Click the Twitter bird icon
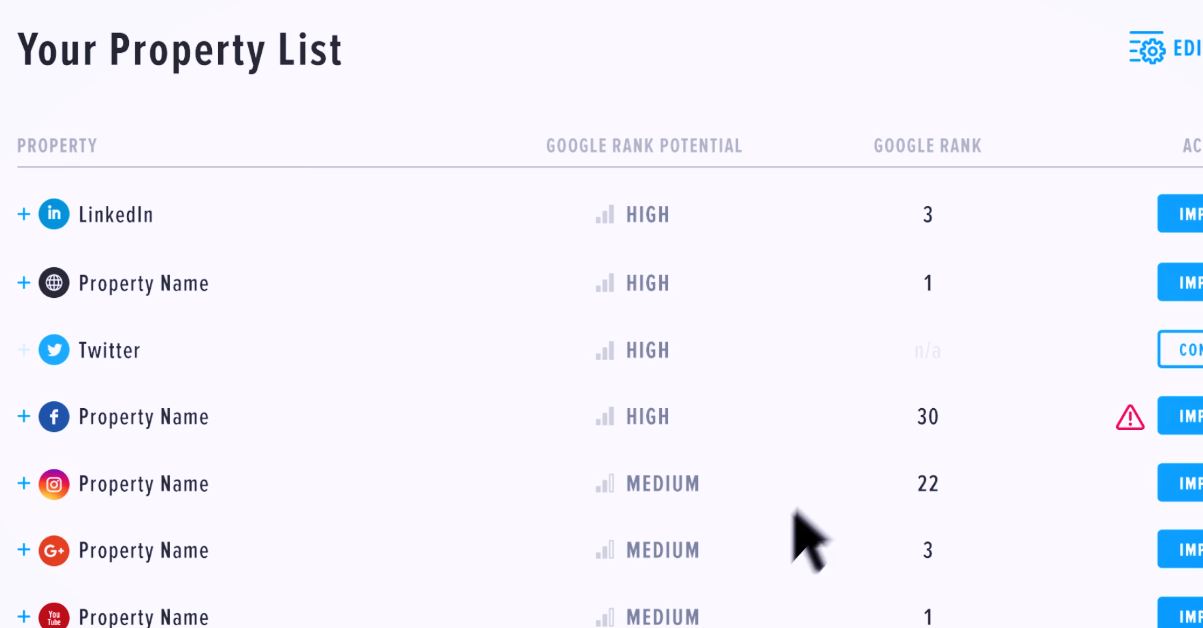 [x=54, y=350]
